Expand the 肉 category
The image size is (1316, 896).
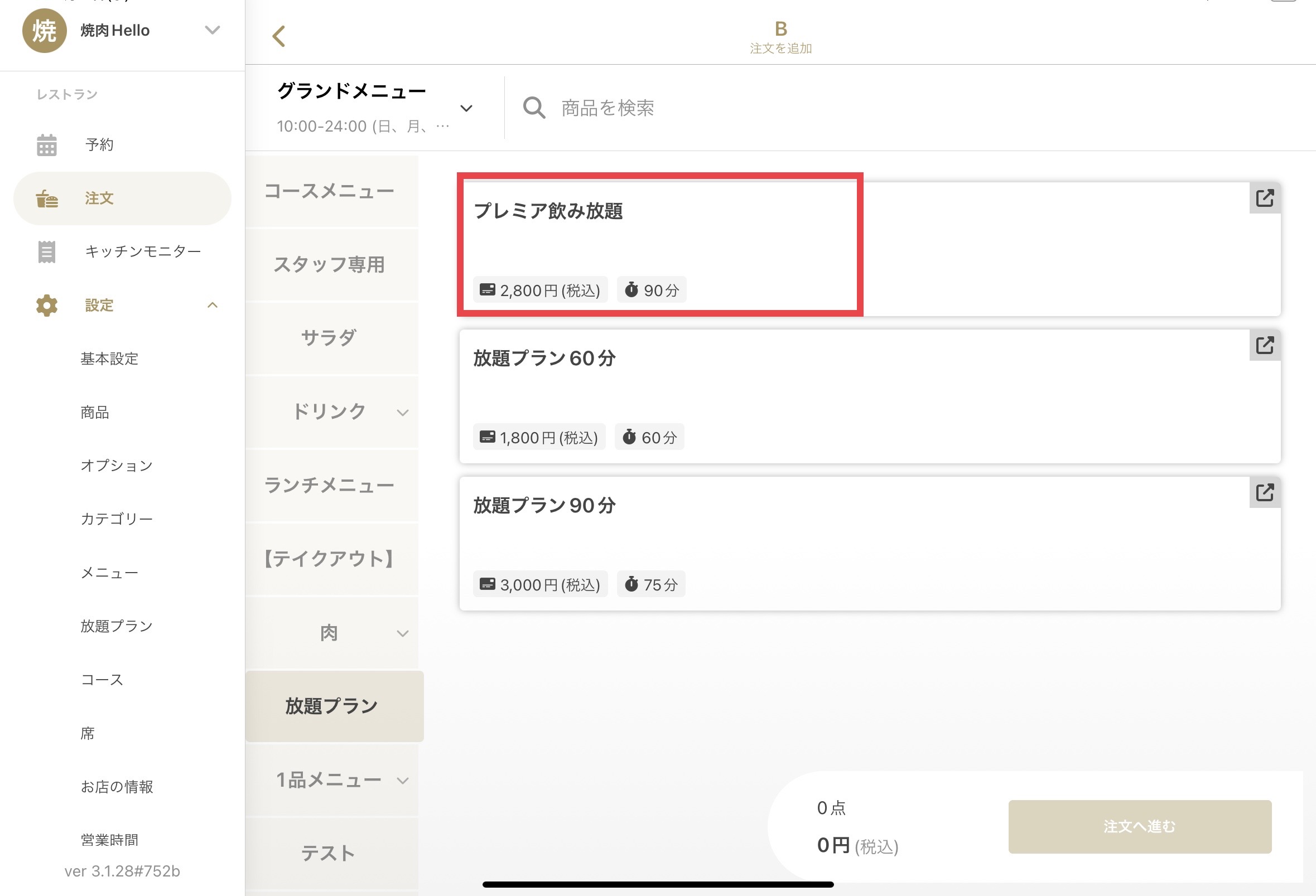403,633
